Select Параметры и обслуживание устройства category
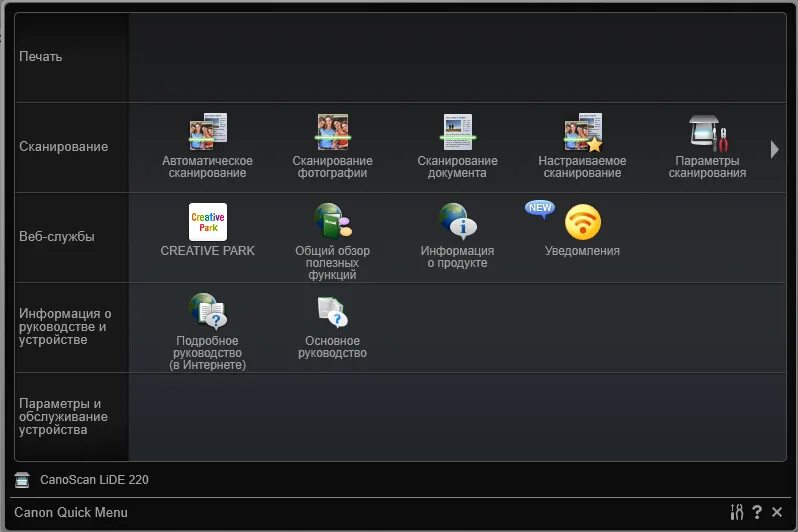798x532 pixels. coord(71,417)
